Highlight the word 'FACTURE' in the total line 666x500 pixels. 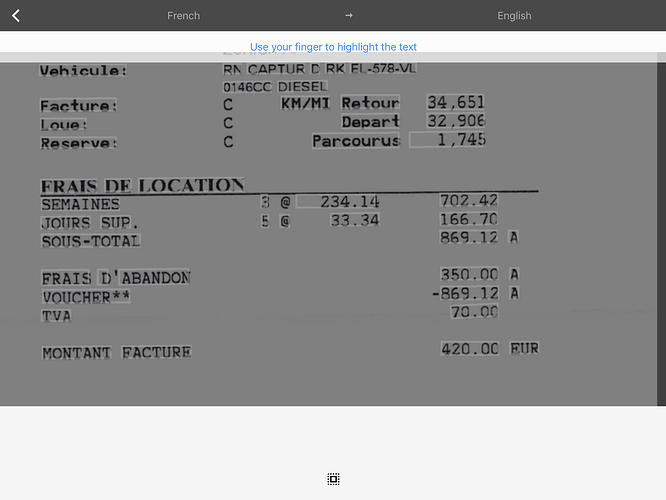point(156,352)
